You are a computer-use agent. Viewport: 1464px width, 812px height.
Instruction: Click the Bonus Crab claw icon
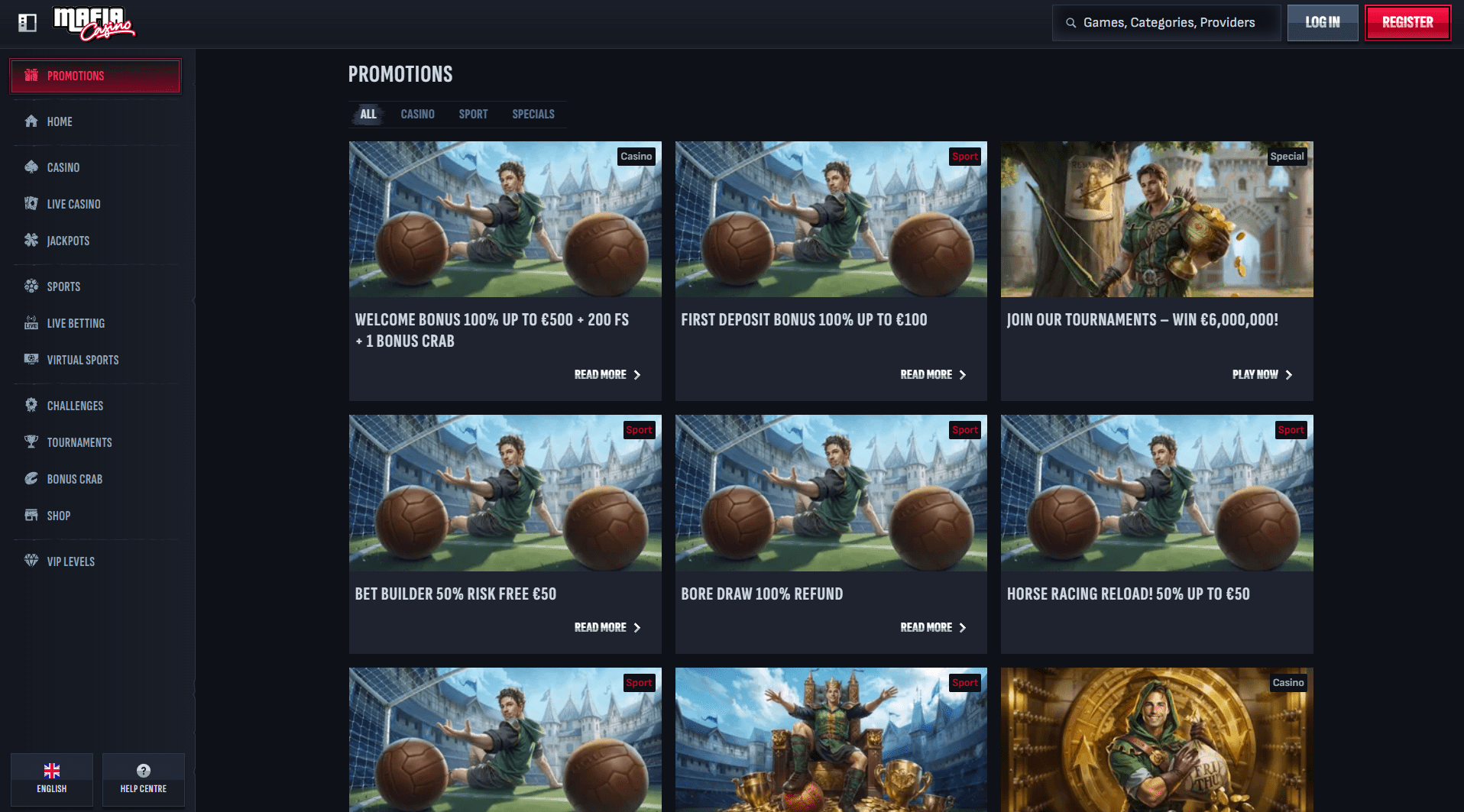click(31, 478)
